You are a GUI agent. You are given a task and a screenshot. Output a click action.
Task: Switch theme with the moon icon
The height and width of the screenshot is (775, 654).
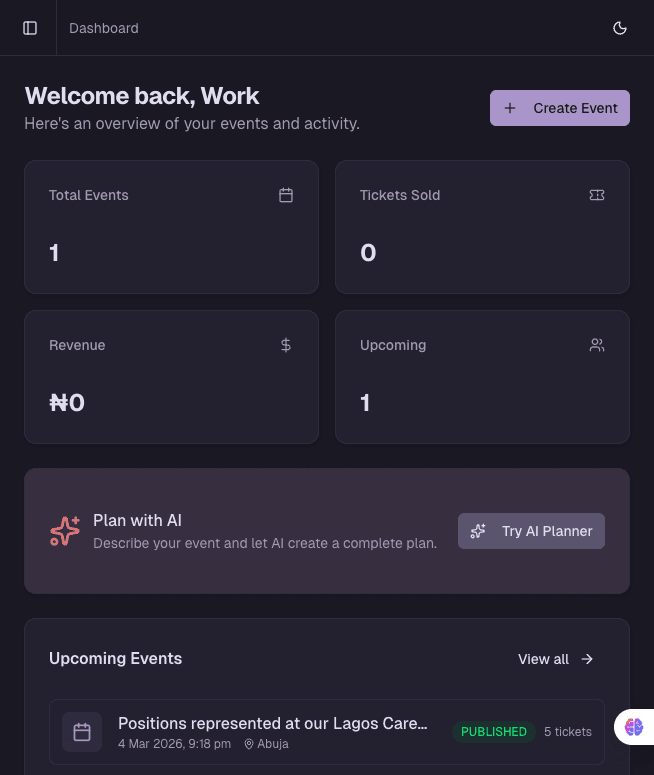click(620, 28)
